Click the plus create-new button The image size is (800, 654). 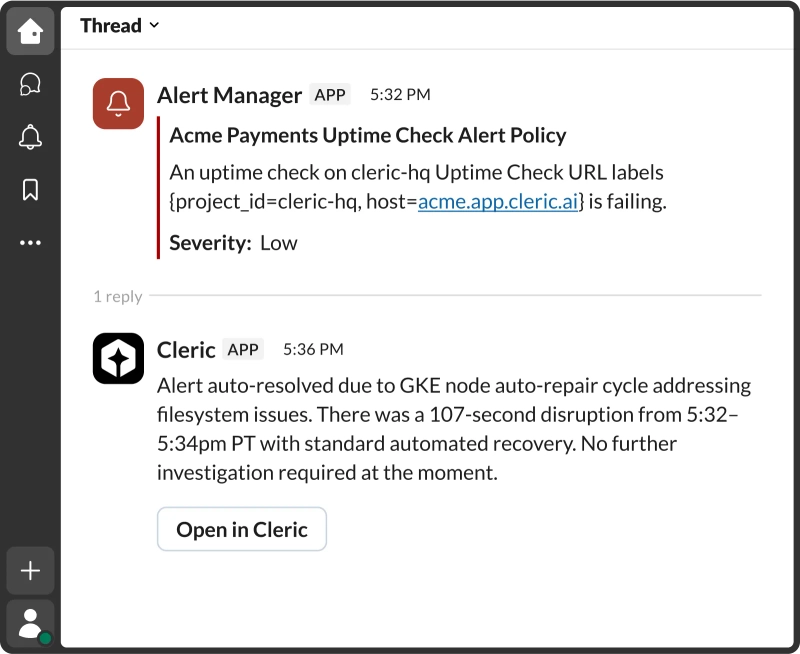[x=30, y=571]
